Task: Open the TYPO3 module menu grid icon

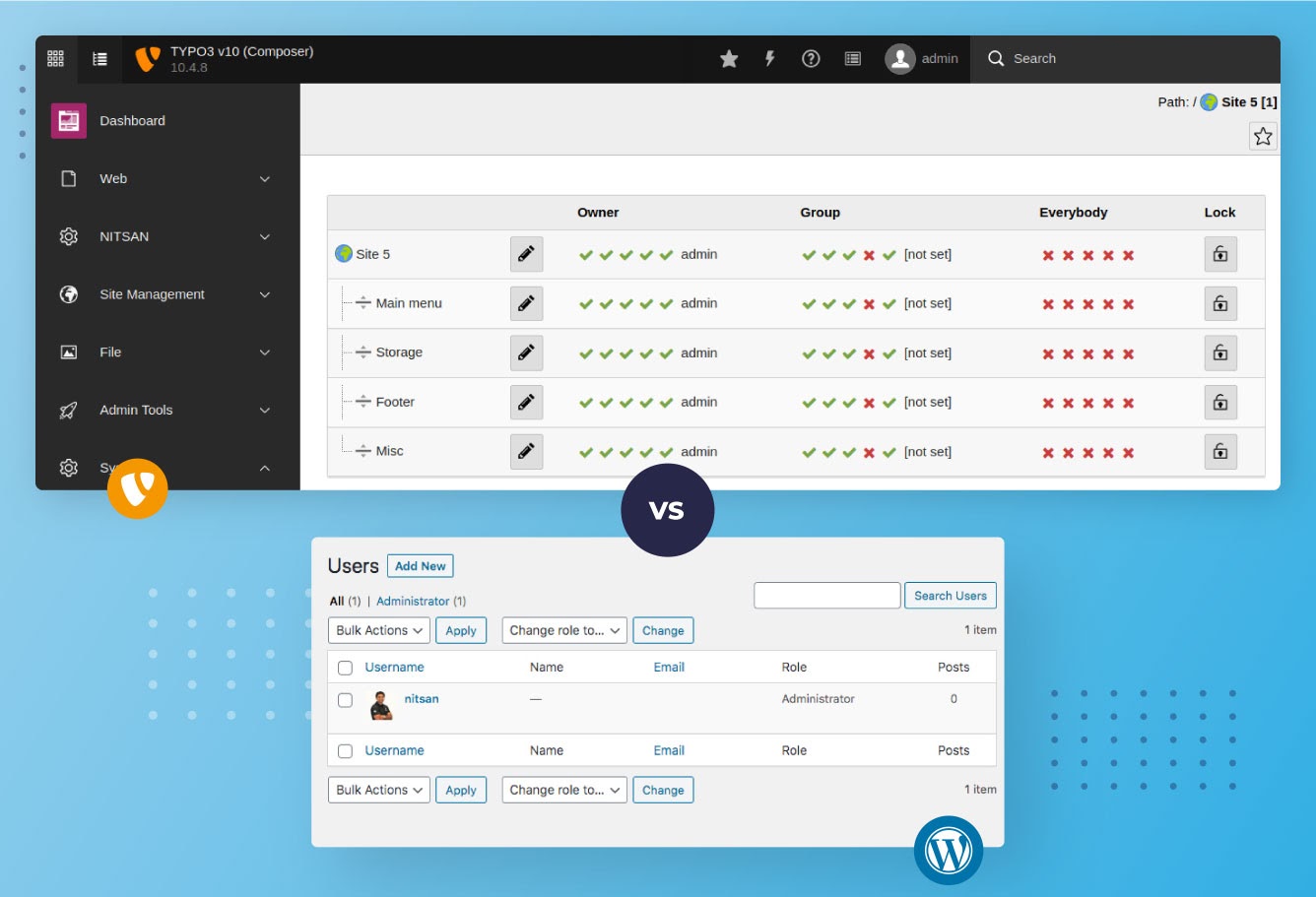Action: [55, 58]
